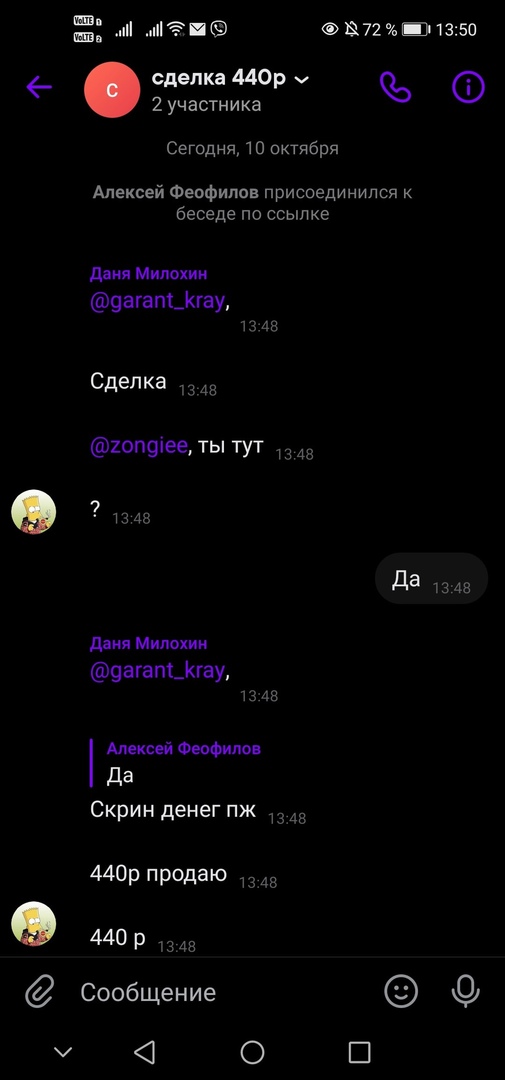
Task: Tap the sender name Даня Милохин at top
Action: 148,274
